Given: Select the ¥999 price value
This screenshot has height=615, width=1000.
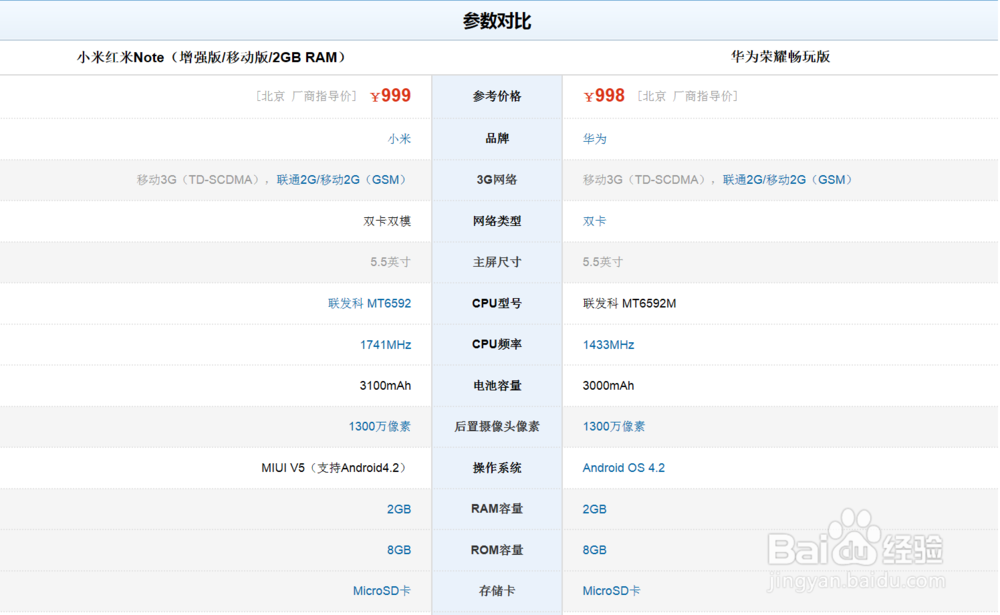Looking at the screenshot, I should tap(390, 96).
